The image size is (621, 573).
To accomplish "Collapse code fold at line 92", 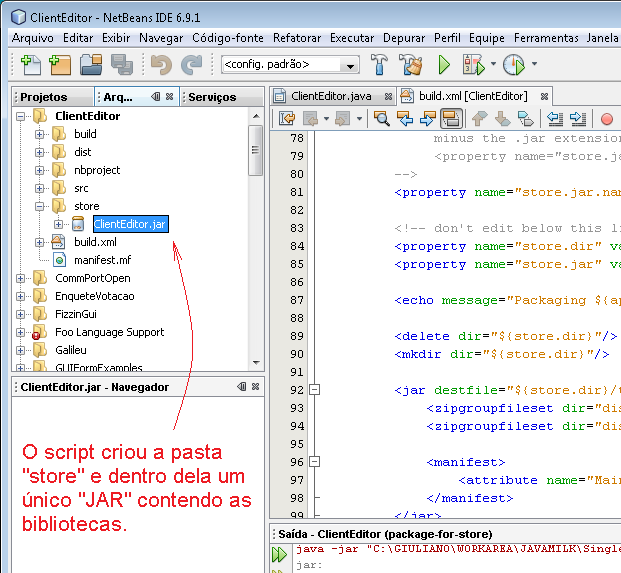I will pos(314,390).
